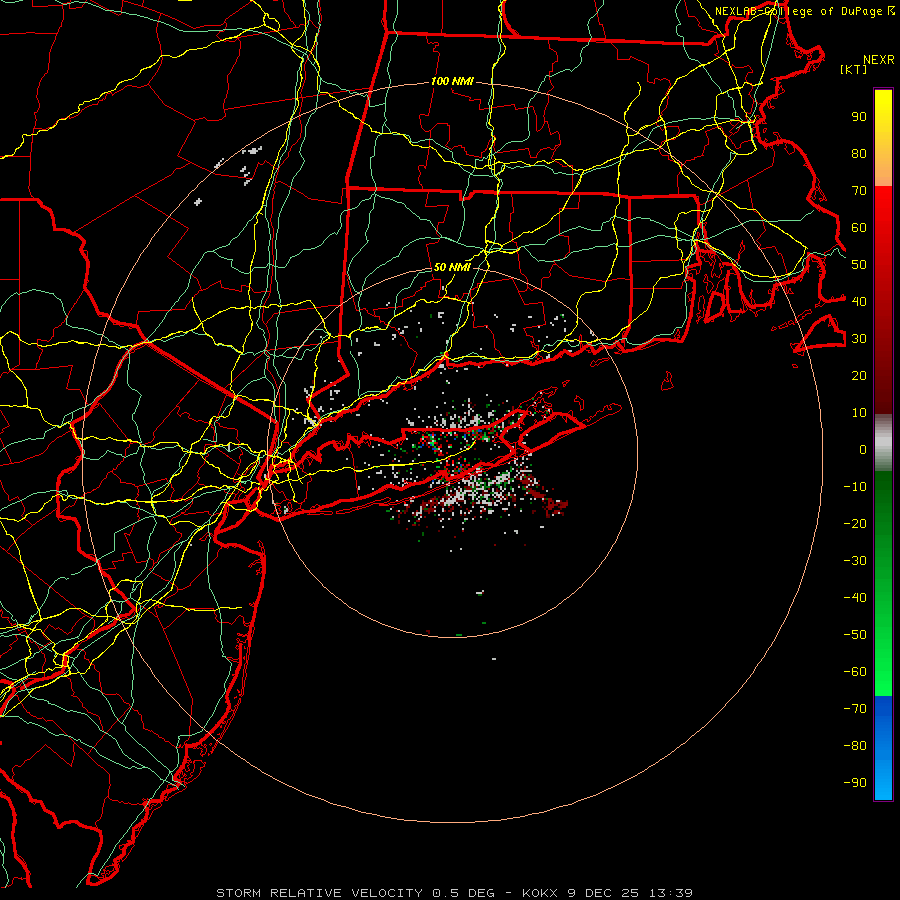Click the 40 value on the velocity scale
The height and width of the screenshot is (900, 900).
tap(859, 301)
